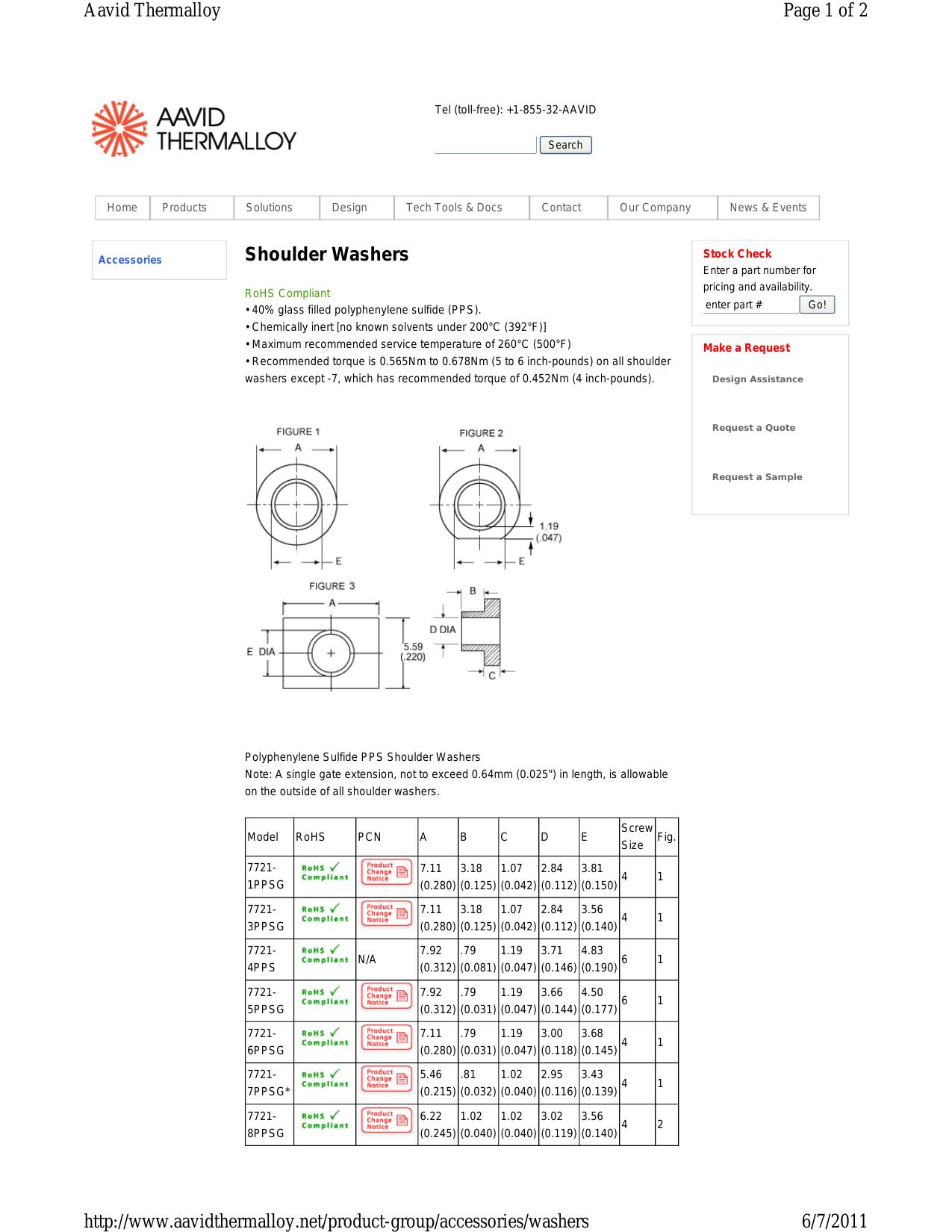The image size is (952, 1232).
Task: Click the Go! stock check button
Action: [817, 305]
